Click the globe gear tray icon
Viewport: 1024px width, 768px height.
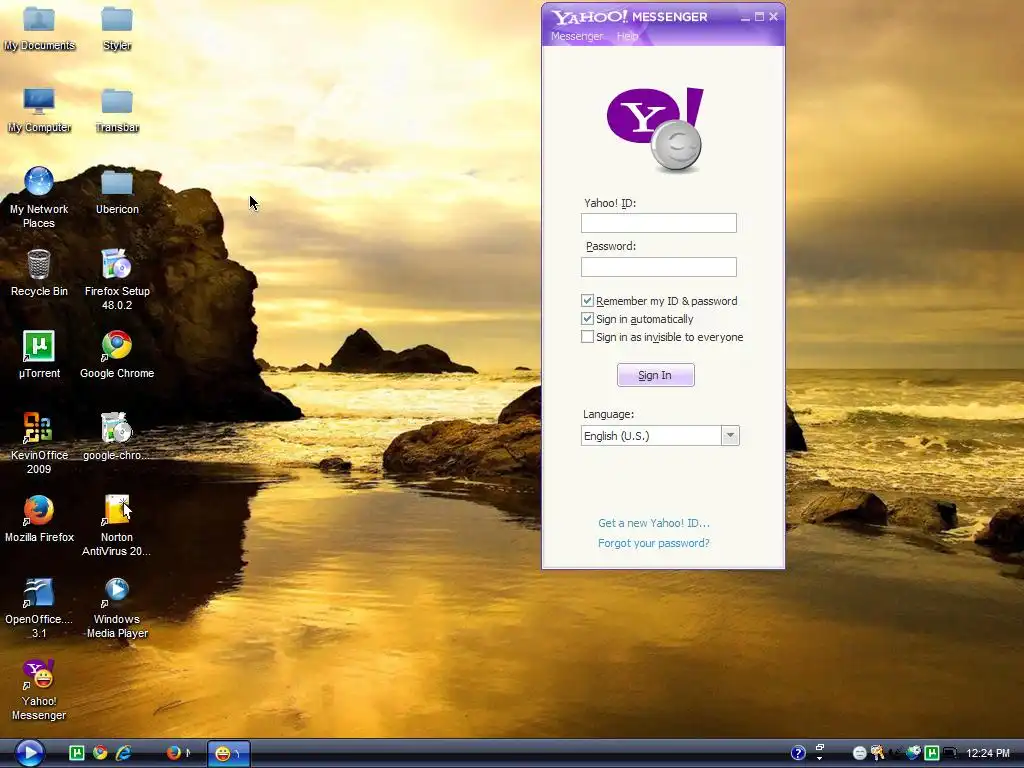(914, 752)
